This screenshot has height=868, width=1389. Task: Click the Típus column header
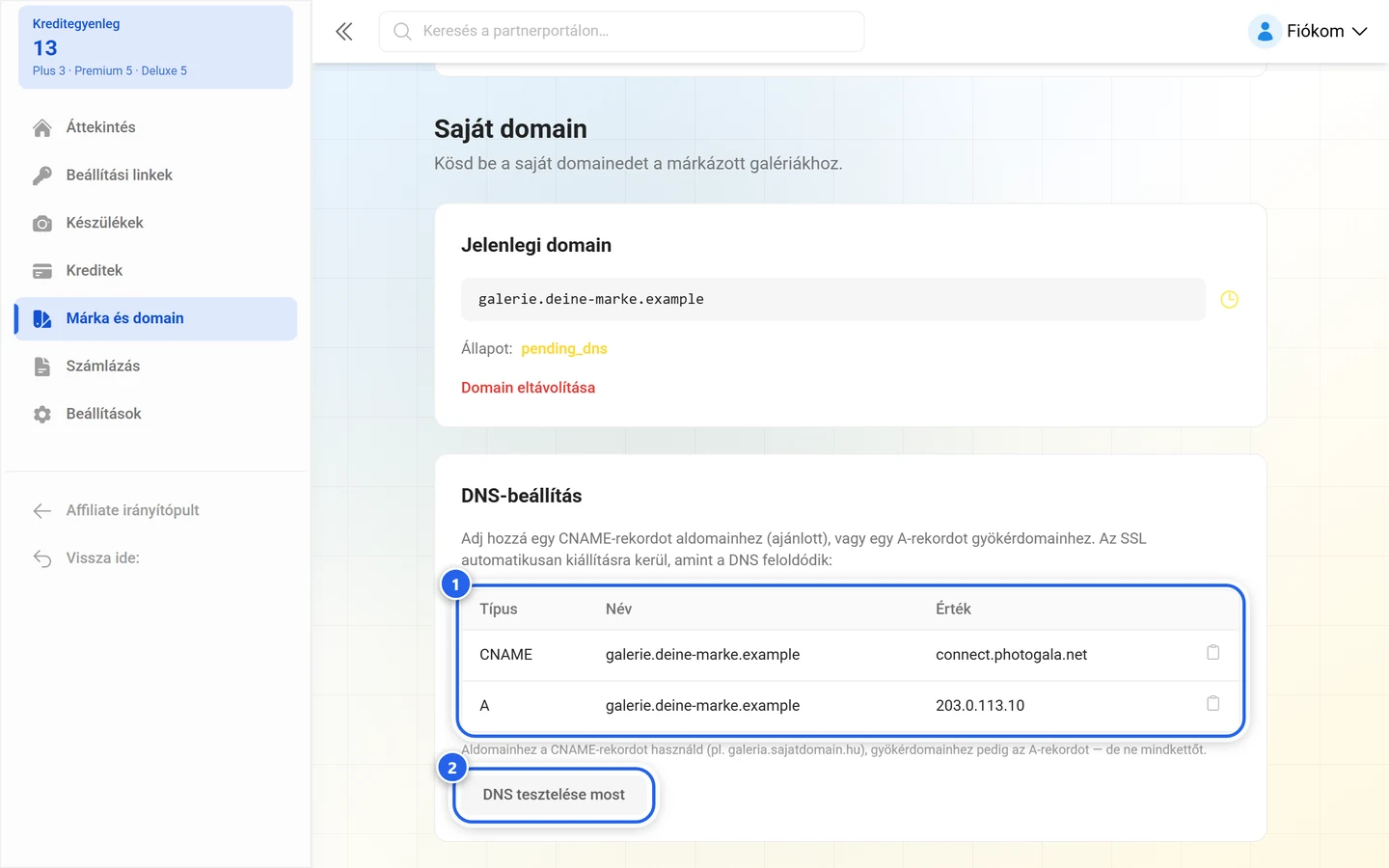[x=499, y=610]
